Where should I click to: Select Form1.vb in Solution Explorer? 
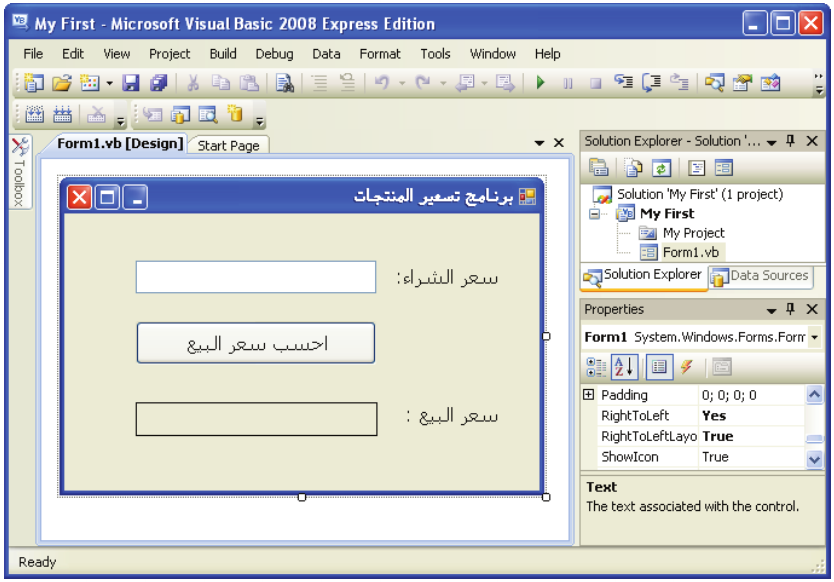690,252
